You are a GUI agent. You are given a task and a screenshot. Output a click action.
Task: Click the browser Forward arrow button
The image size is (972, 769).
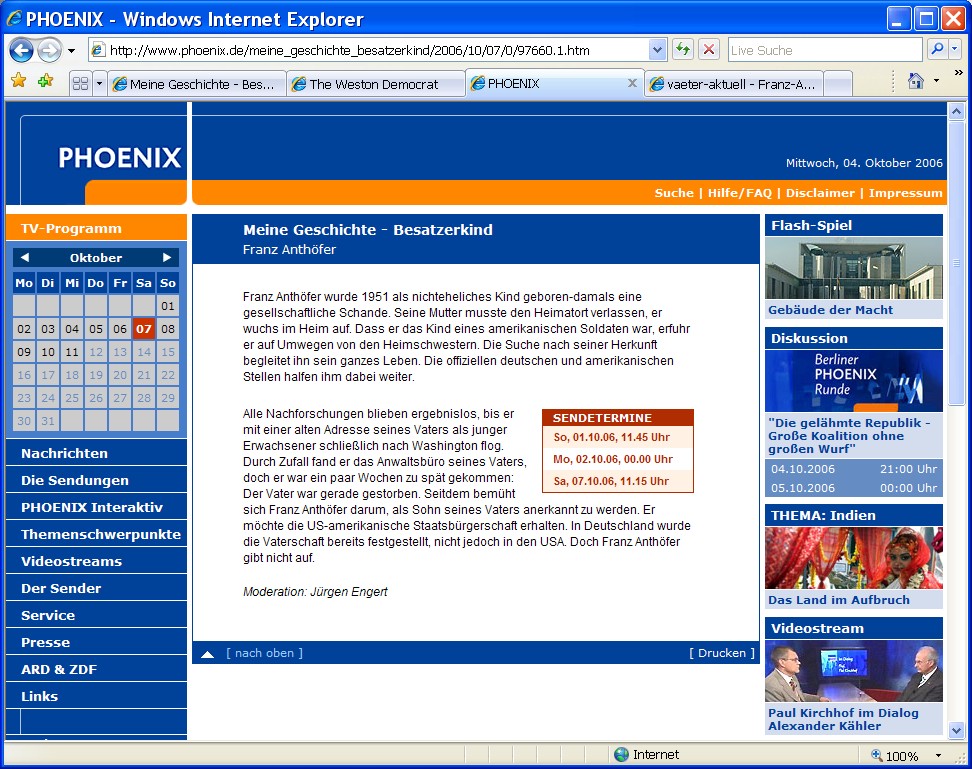[x=50, y=50]
